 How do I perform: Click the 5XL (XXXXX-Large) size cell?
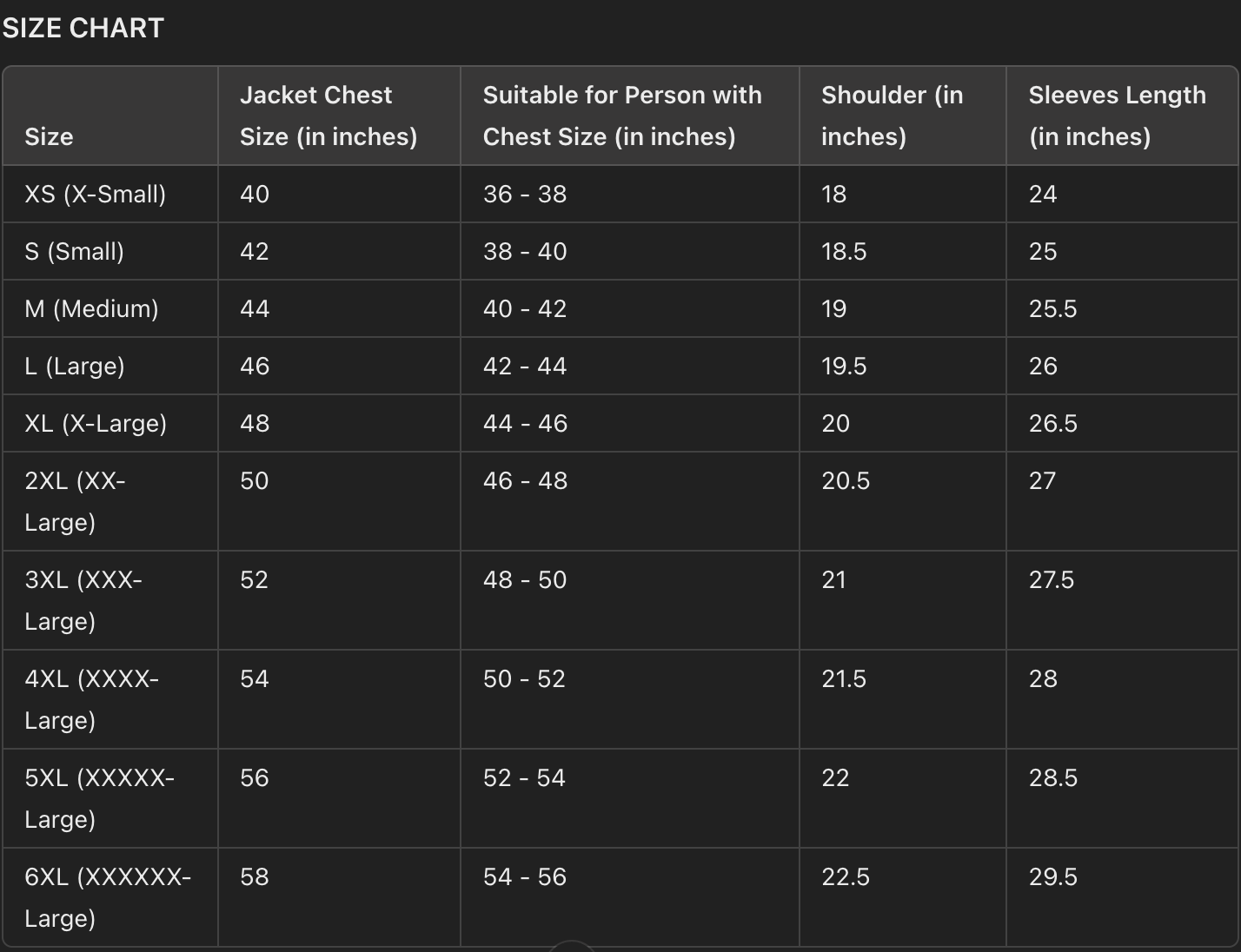click(99, 798)
